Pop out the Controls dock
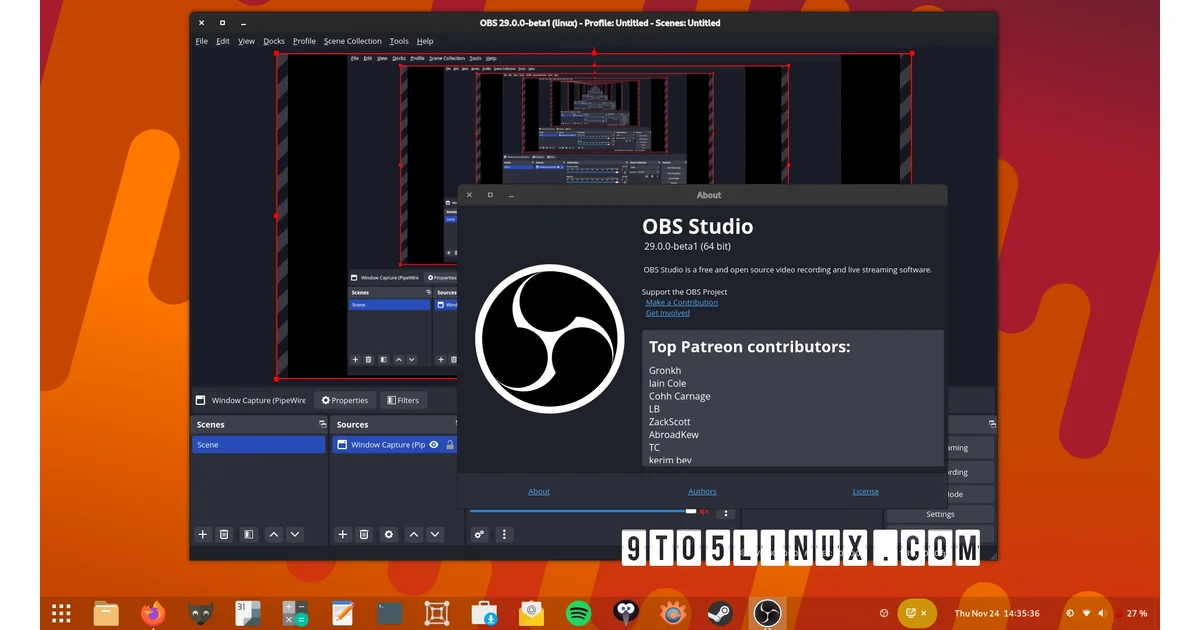The width and height of the screenshot is (1200, 630). coord(991,424)
